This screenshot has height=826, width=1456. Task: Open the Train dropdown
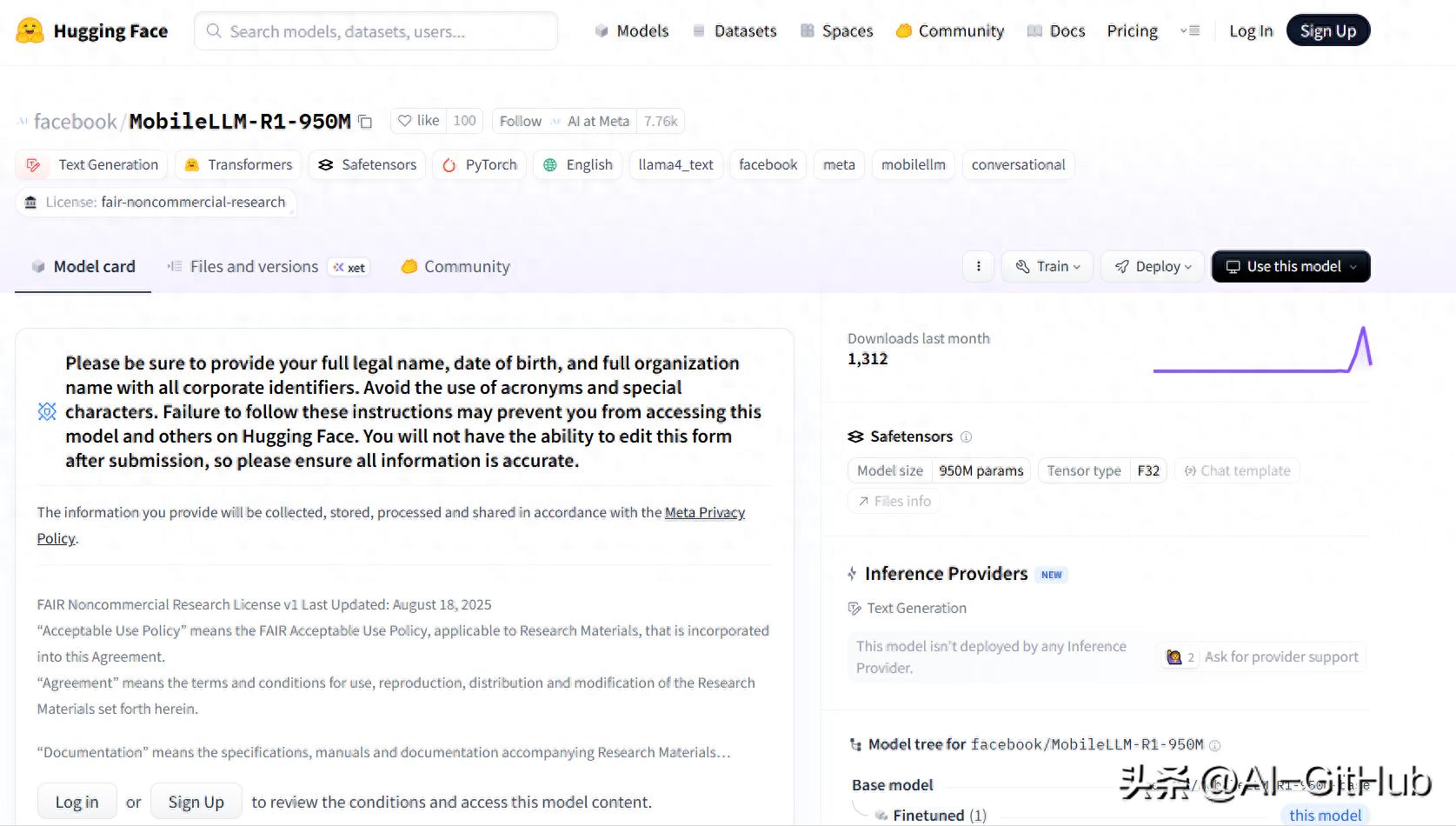(1047, 266)
